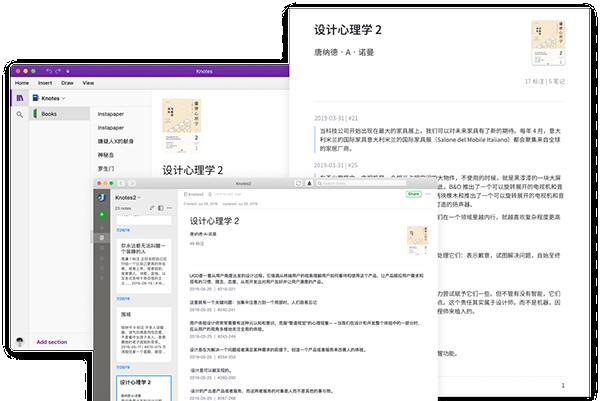Image resolution: width=600 pixels, height=401 pixels.
Task: Click author 唐纳德·A·诺曼 in PDF preview
Action: point(344,52)
